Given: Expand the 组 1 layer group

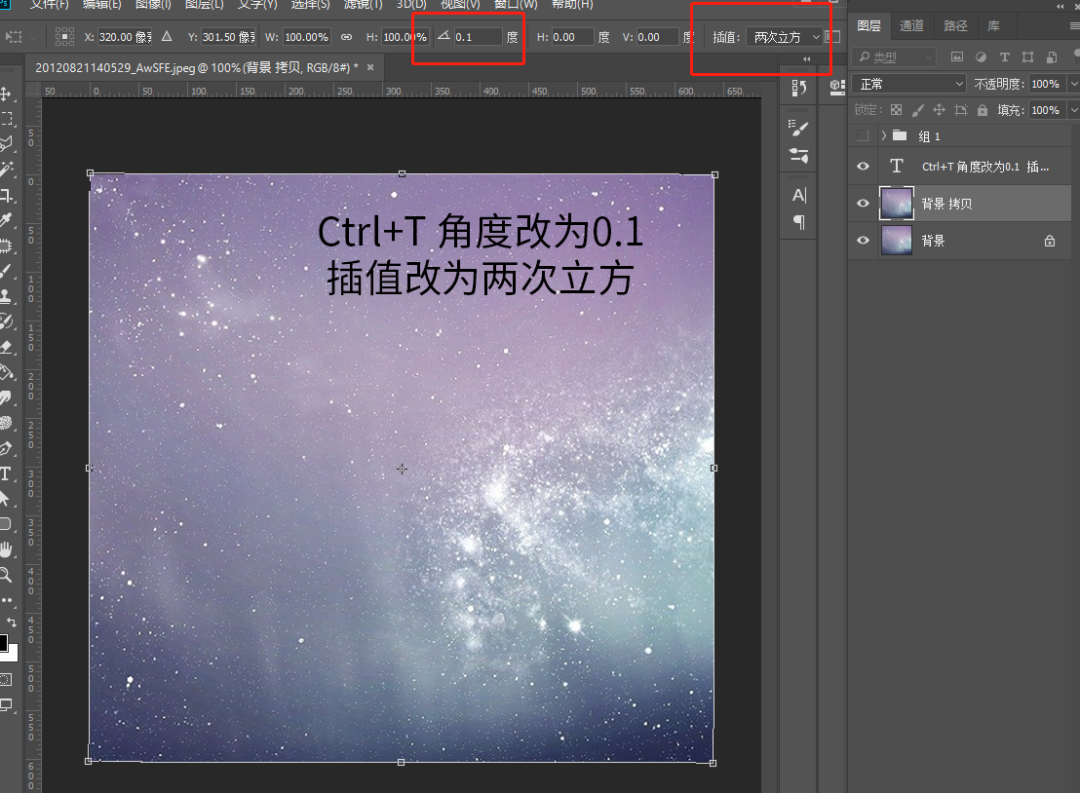Looking at the screenshot, I should click(883, 136).
